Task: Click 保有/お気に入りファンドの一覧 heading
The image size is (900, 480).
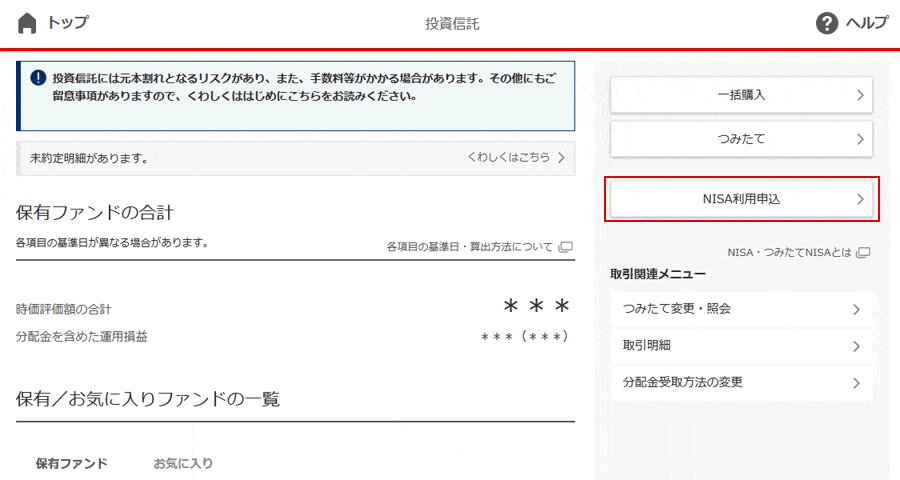Action: [148, 399]
